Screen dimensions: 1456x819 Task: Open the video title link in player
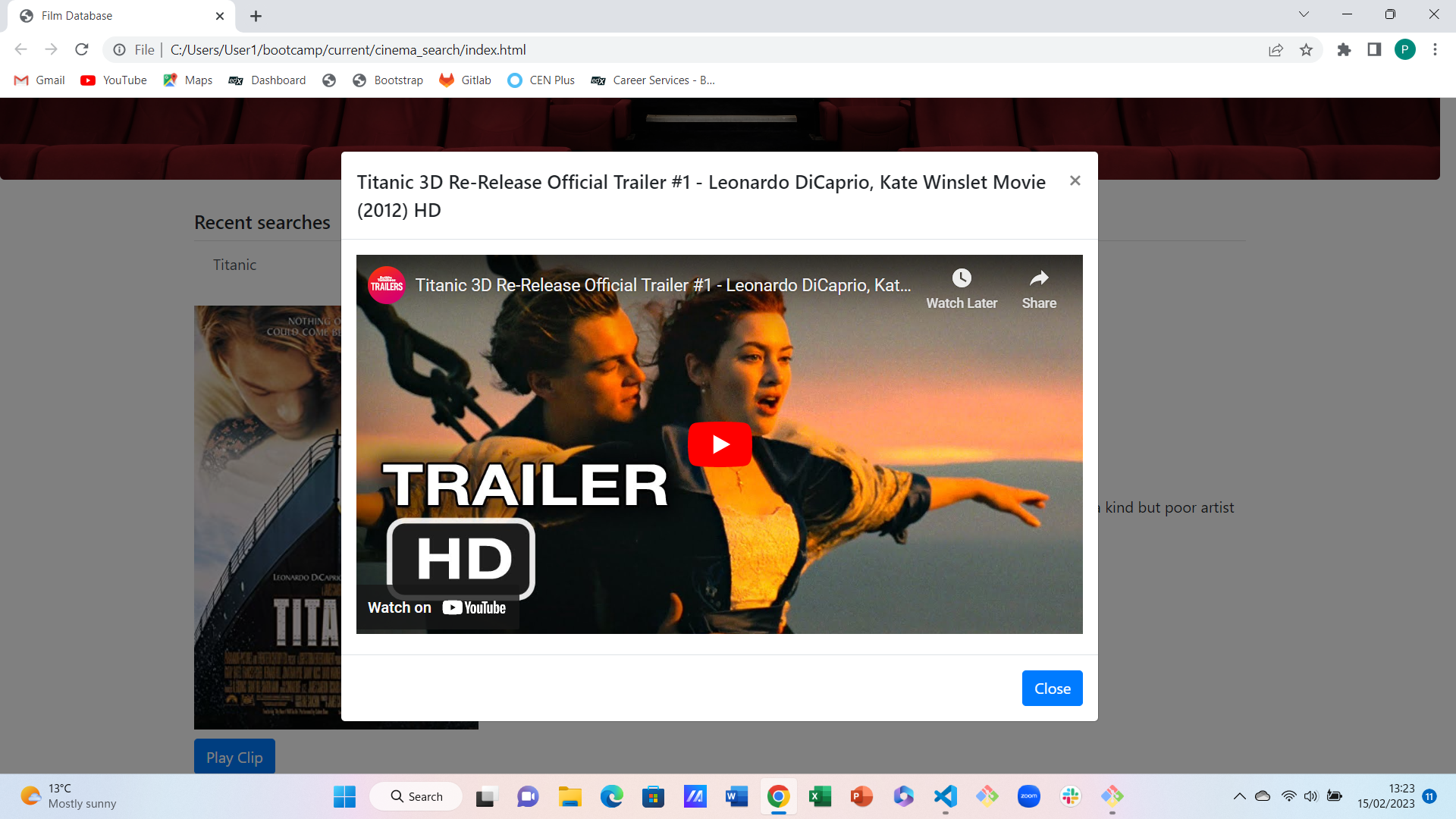click(x=663, y=285)
